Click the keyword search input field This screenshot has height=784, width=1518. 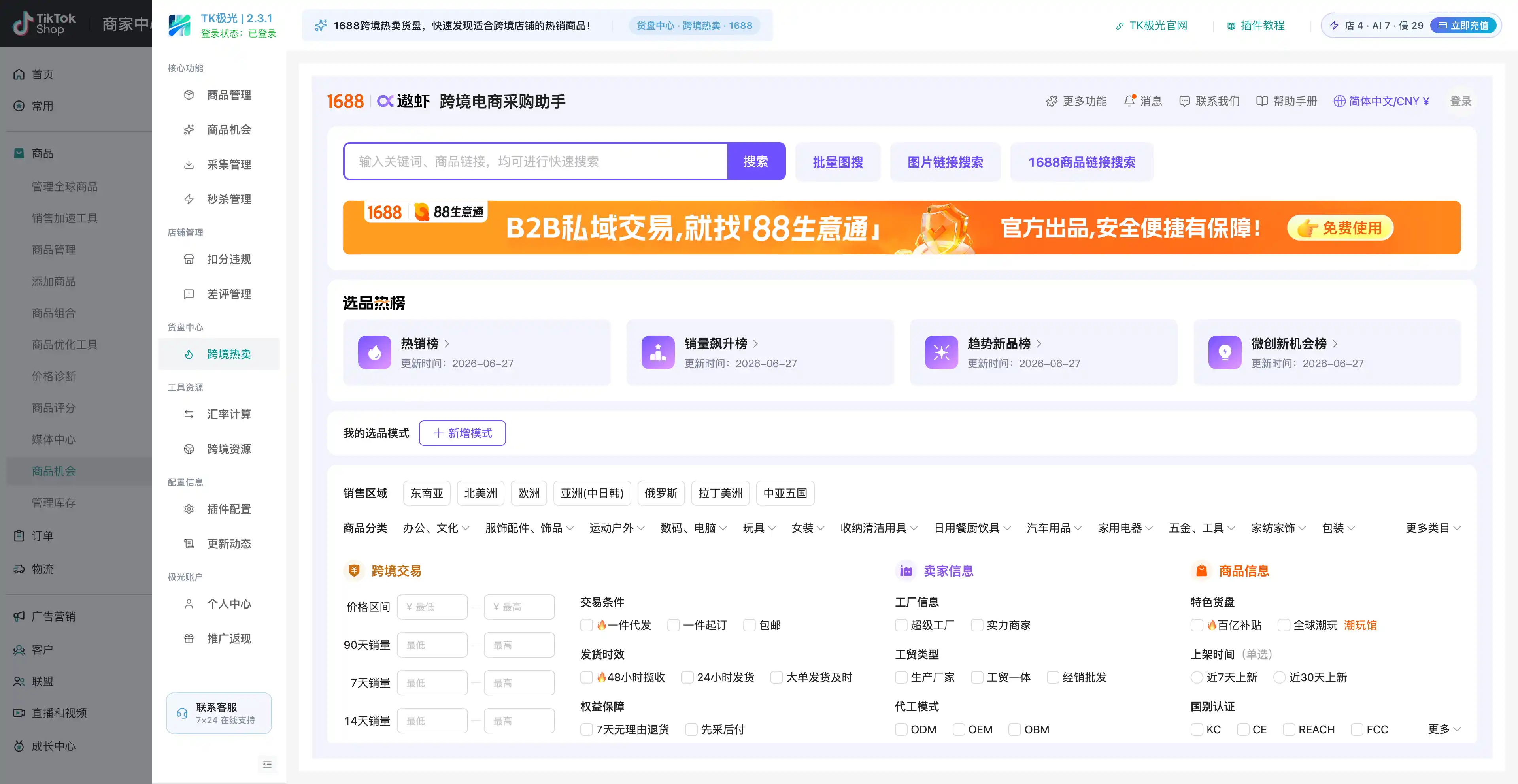pos(536,161)
